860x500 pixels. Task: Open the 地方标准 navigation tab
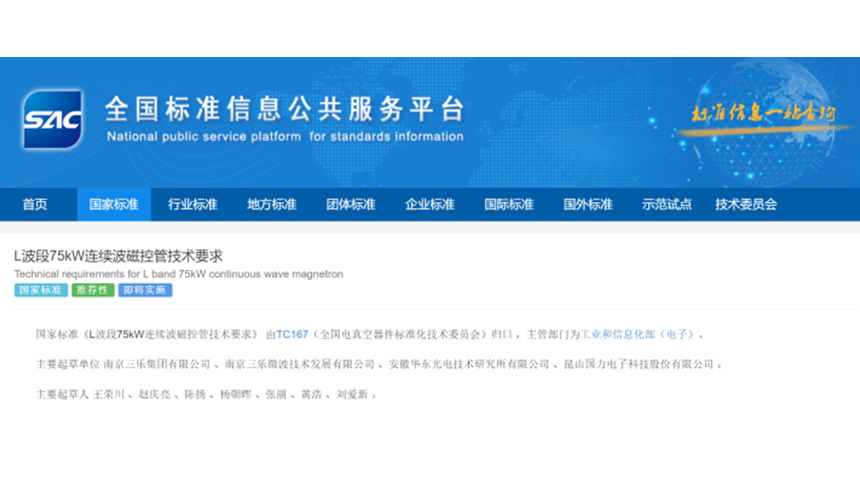[272, 204]
